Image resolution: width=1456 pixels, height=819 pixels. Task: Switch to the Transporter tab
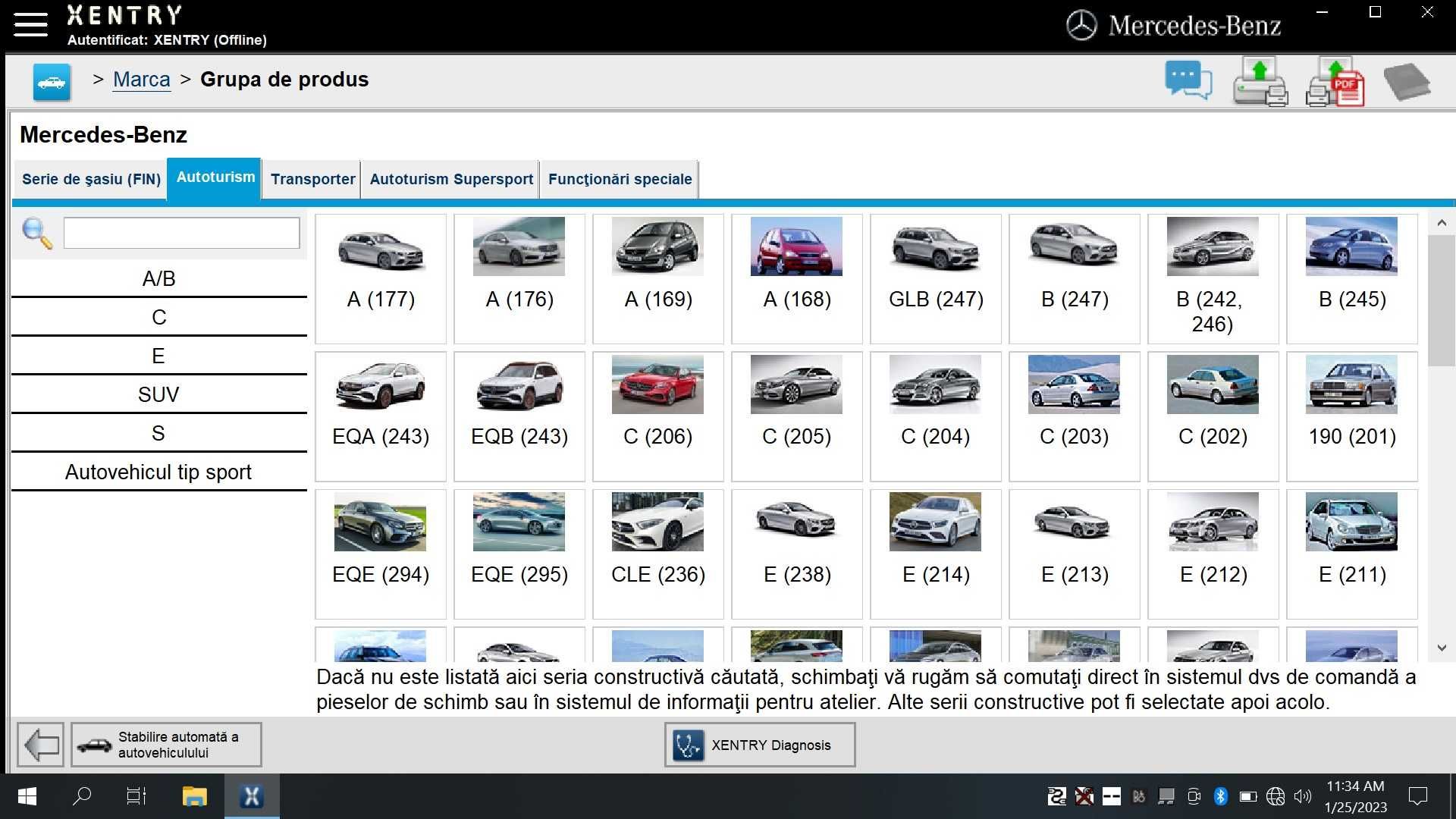coord(312,180)
